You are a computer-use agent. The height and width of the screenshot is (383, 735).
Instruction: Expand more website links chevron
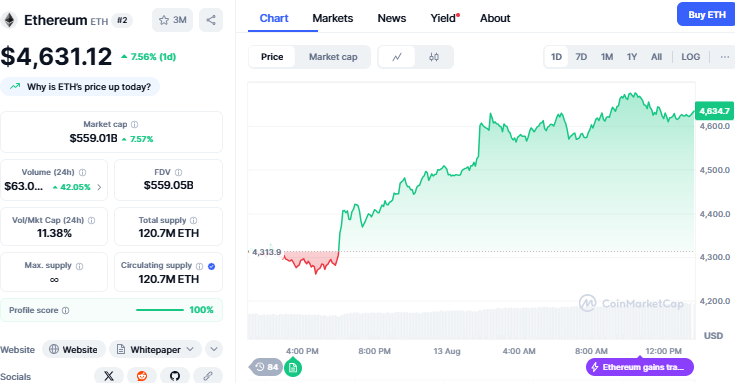(x=214, y=349)
